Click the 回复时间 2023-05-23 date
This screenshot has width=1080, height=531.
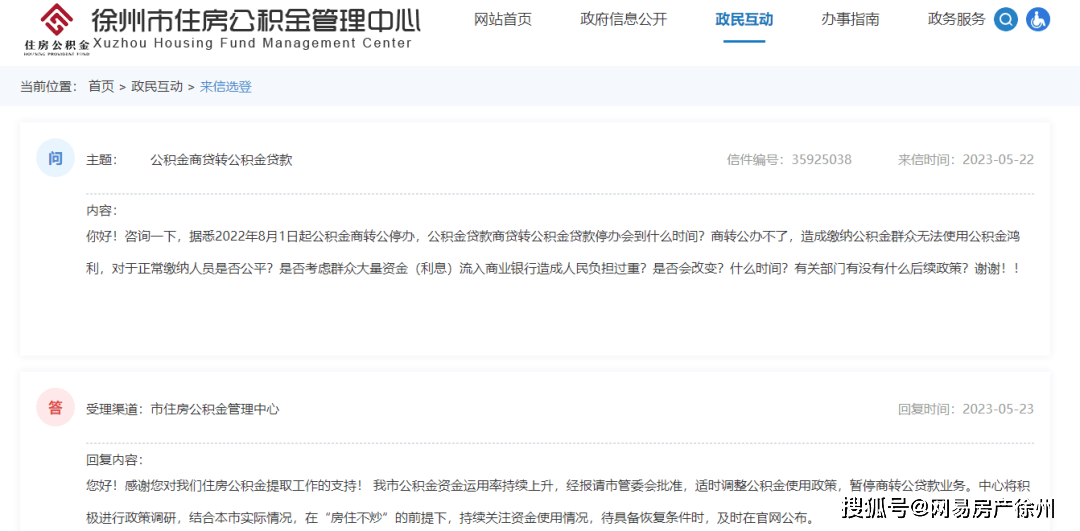[997, 409]
